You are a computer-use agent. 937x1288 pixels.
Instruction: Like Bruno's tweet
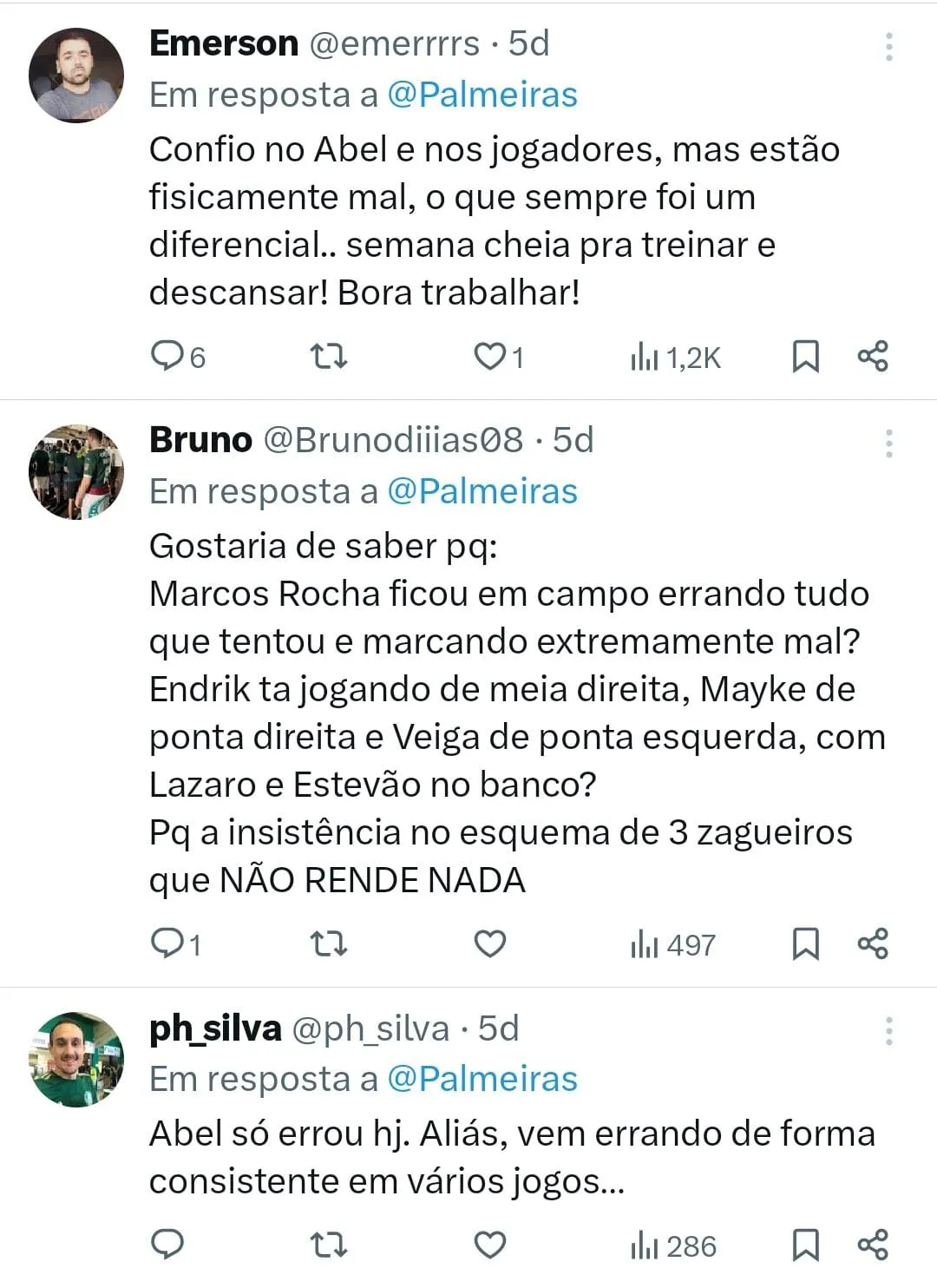click(x=489, y=943)
